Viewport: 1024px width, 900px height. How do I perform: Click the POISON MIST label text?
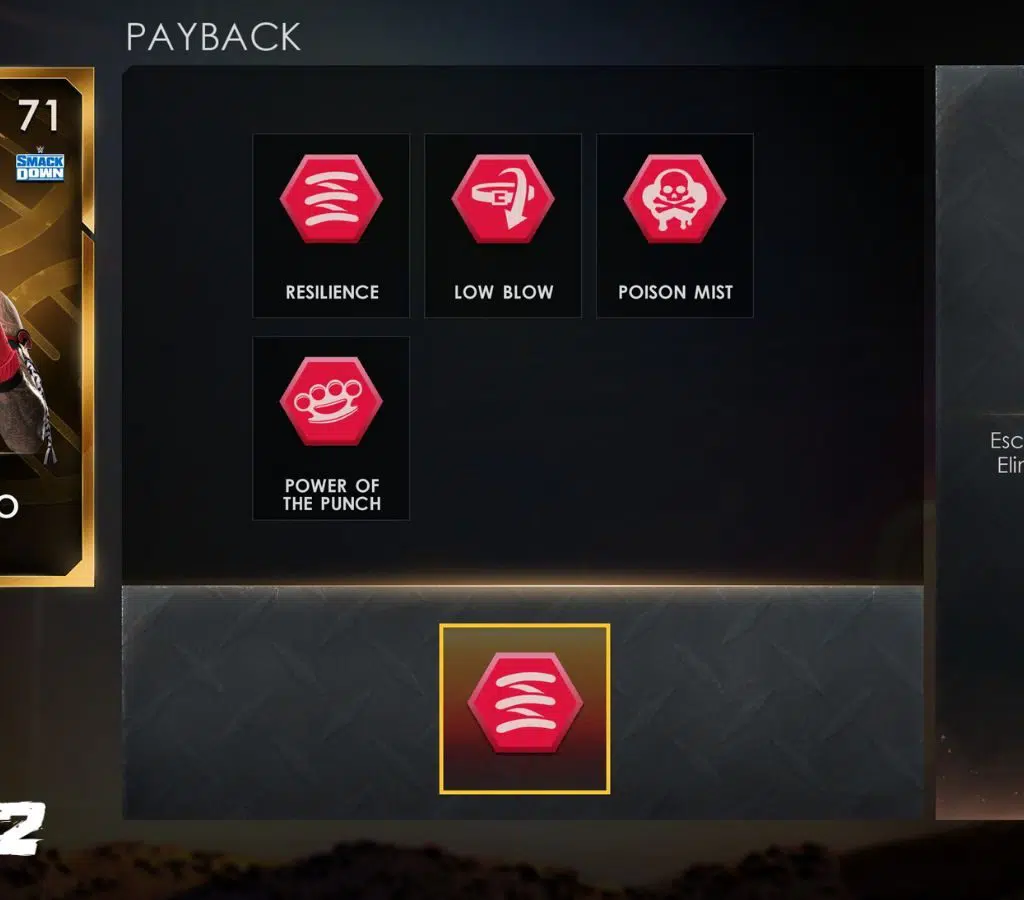click(675, 292)
